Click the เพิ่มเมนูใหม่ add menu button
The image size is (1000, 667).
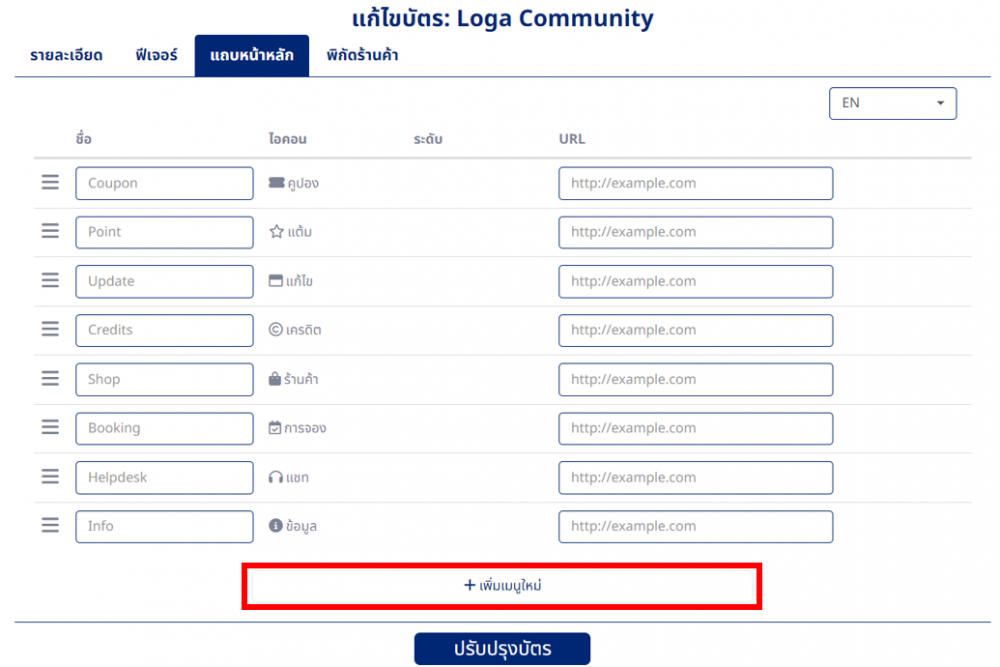(x=500, y=585)
